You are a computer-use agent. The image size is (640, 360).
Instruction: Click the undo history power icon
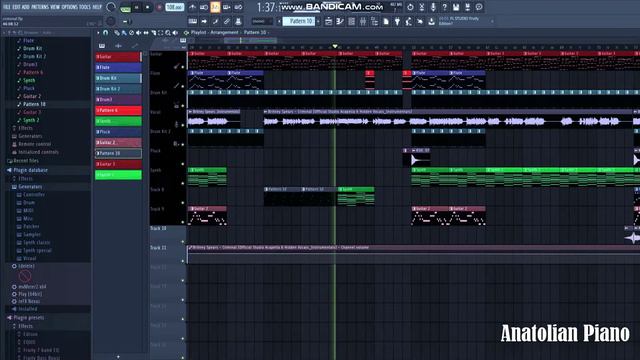click(410, 7)
